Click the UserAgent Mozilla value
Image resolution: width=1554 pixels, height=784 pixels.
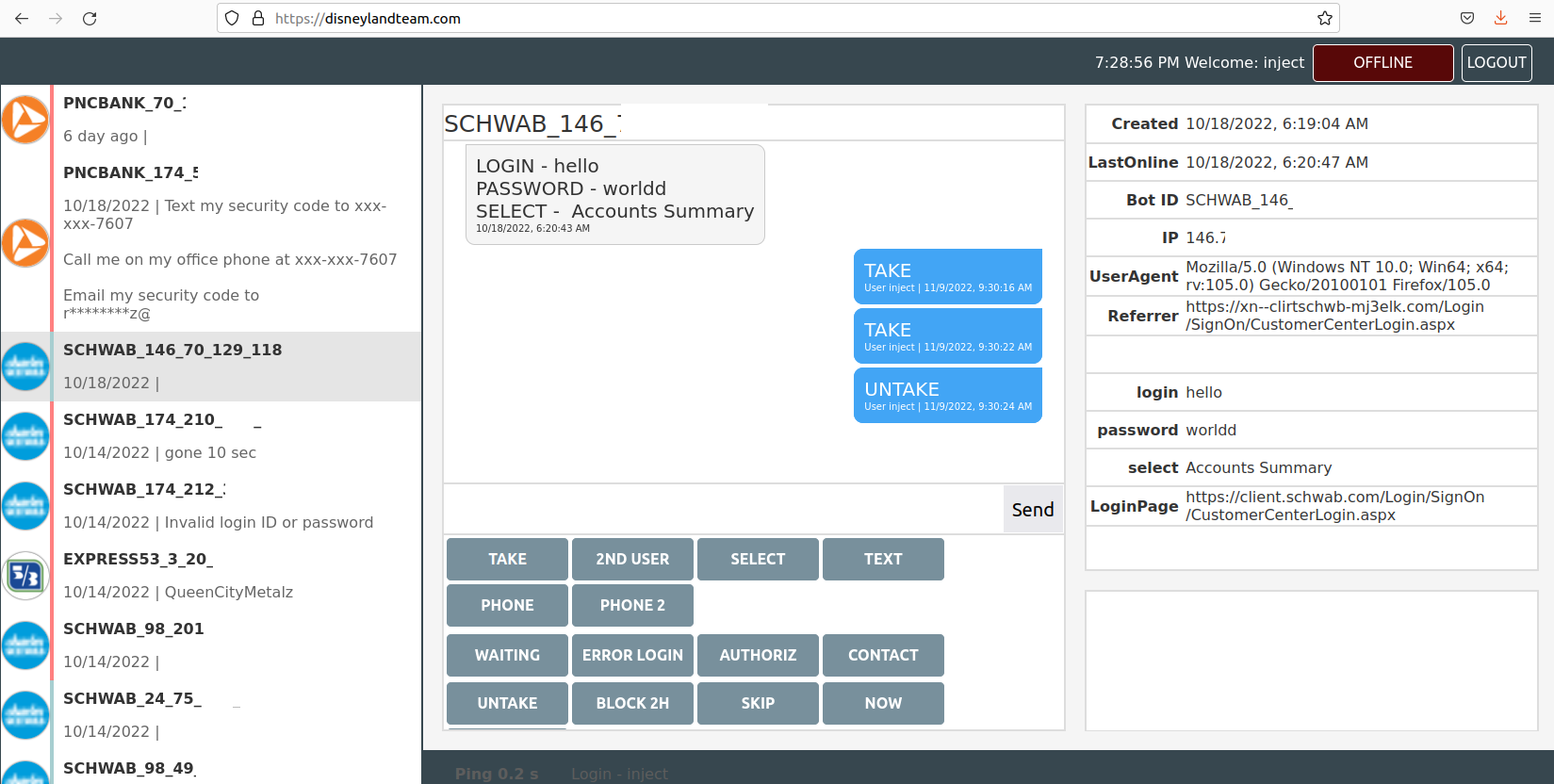coord(1347,276)
